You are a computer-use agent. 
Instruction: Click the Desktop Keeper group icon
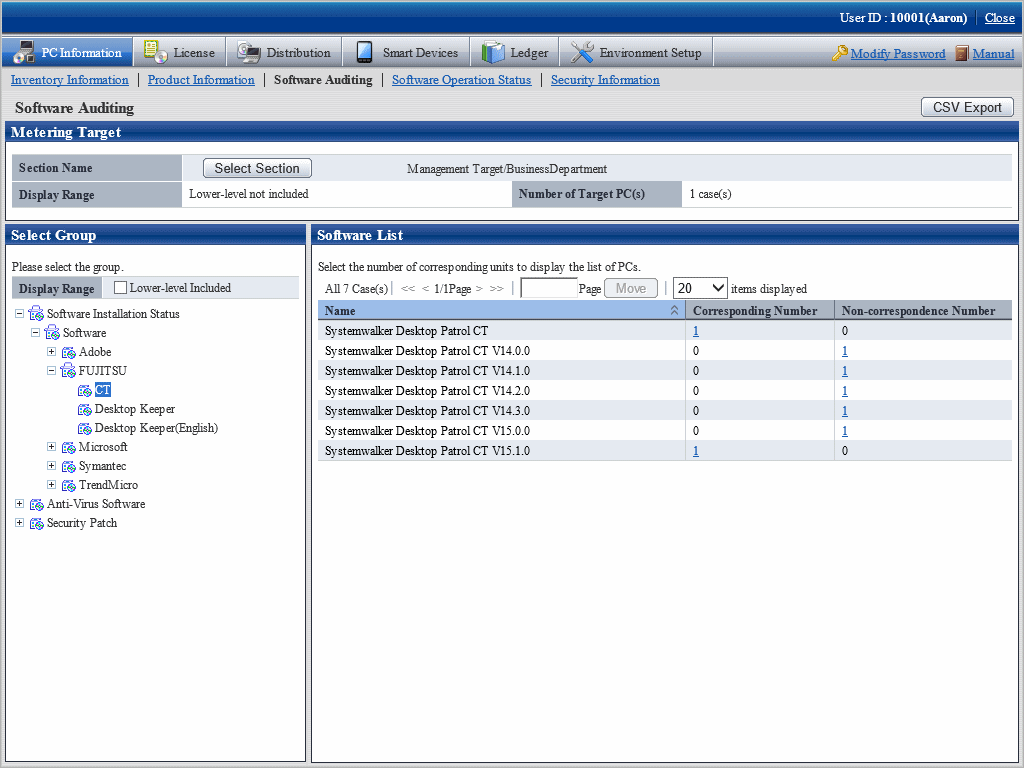point(85,409)
